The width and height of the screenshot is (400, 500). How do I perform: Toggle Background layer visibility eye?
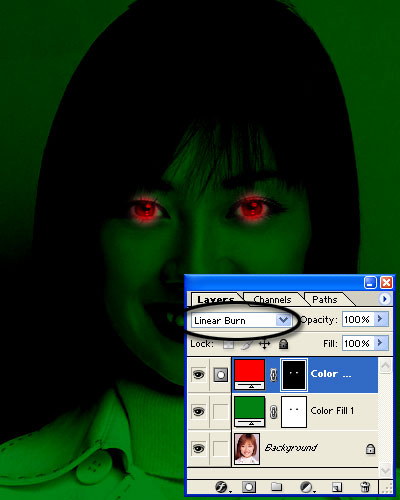click(198, 449)
